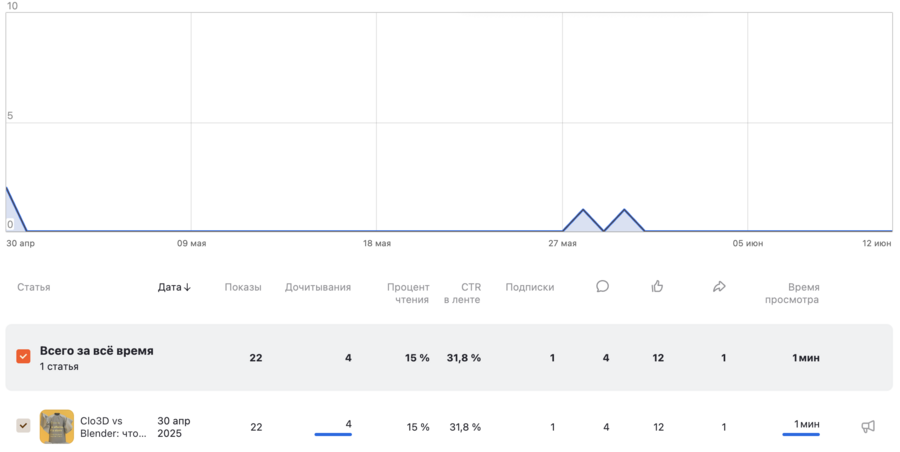Click the chart peak after 27 мая
The width and height of the screenshot is (900, 452).
tap(583, 210)
